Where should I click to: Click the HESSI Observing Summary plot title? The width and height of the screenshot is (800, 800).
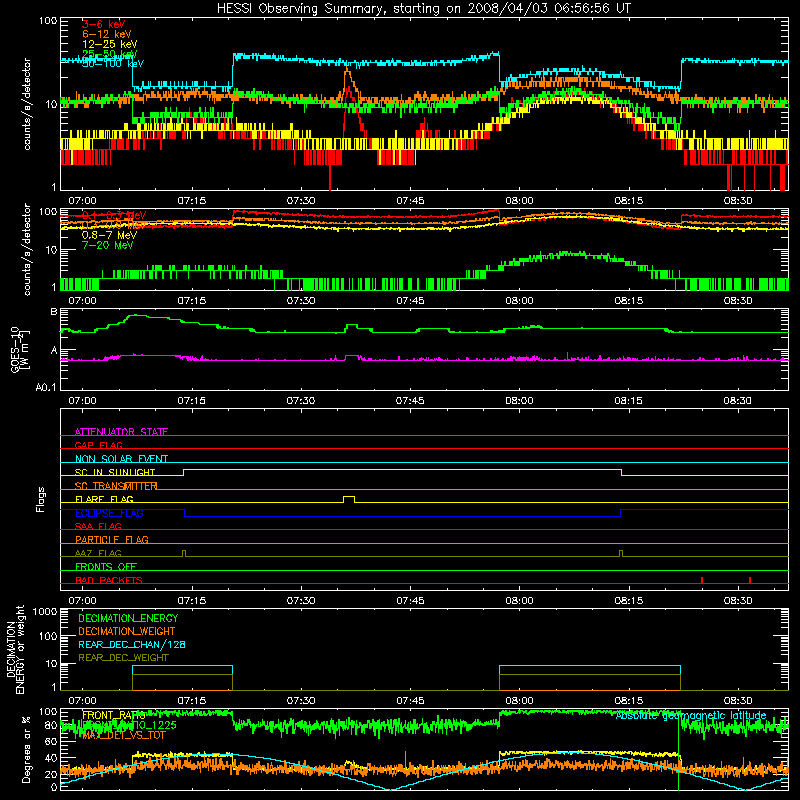click(x=424, y=9)
